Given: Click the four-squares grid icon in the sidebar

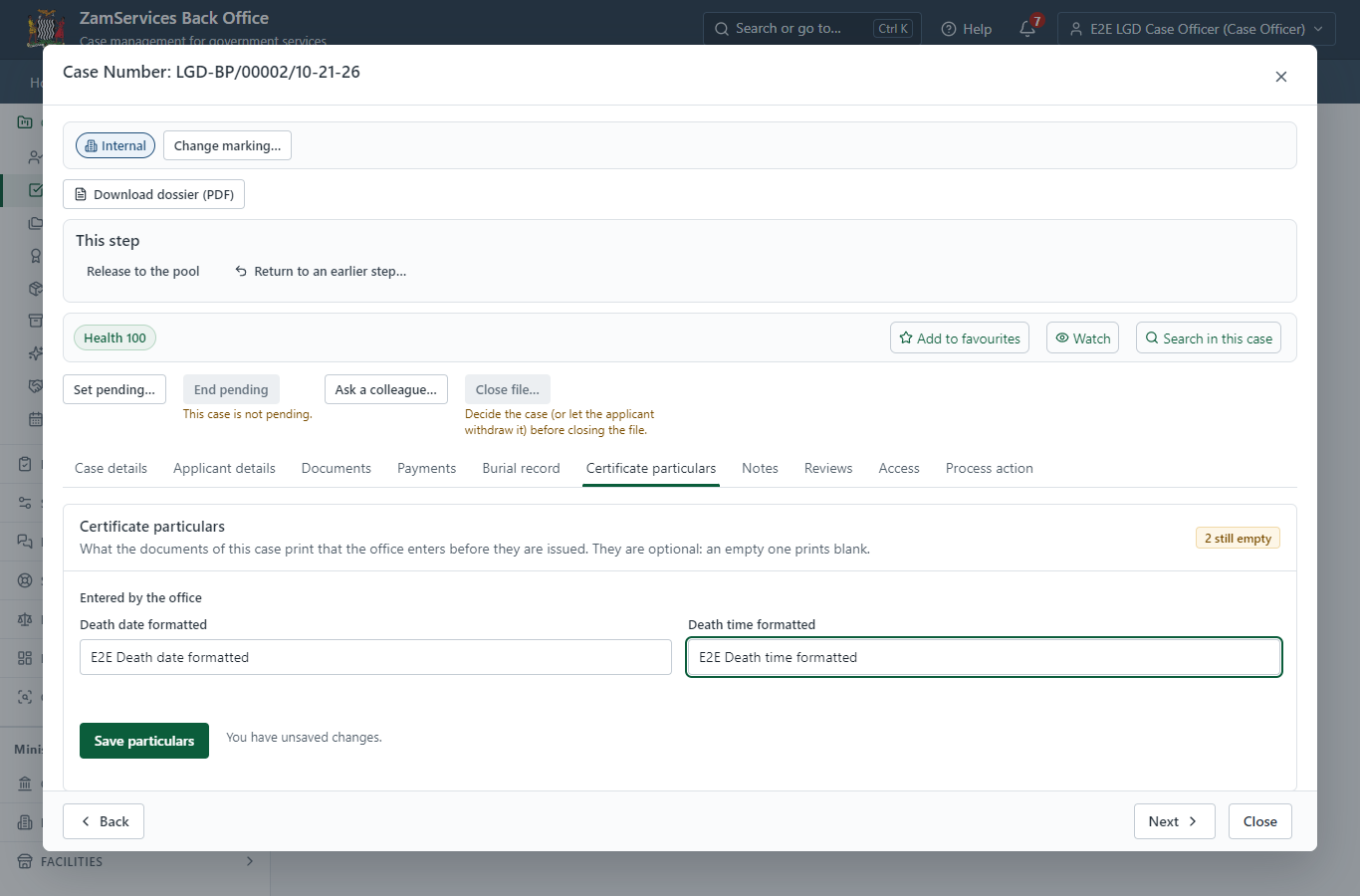Looking at the screenshot, I should click(25, 658).
